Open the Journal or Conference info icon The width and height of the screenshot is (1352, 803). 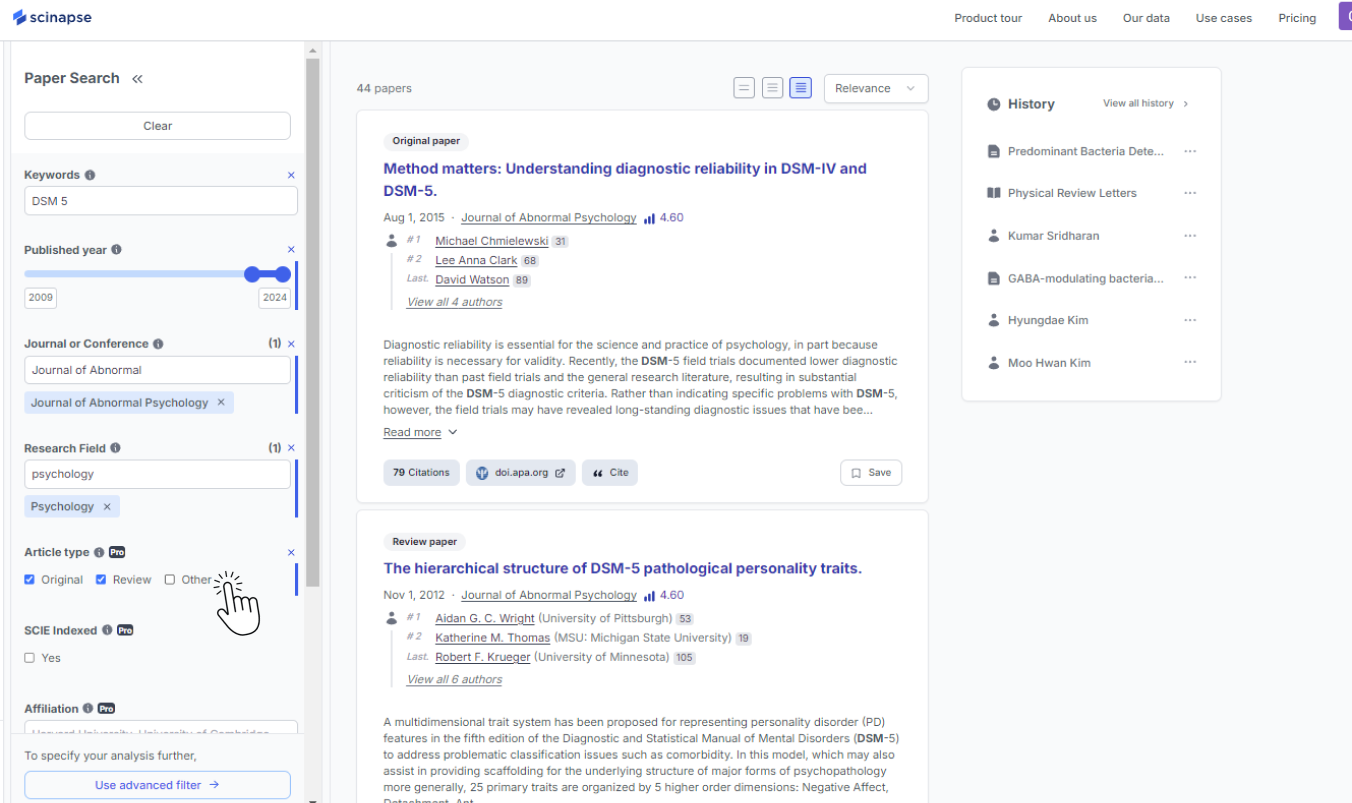pos(158,344)
